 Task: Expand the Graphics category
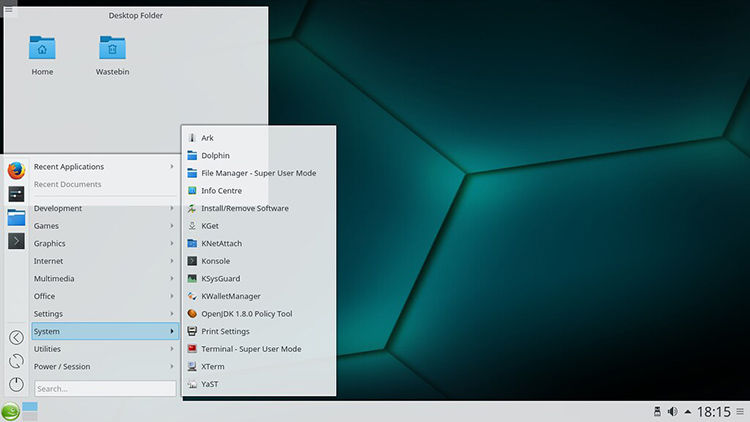tap(105, 244)
